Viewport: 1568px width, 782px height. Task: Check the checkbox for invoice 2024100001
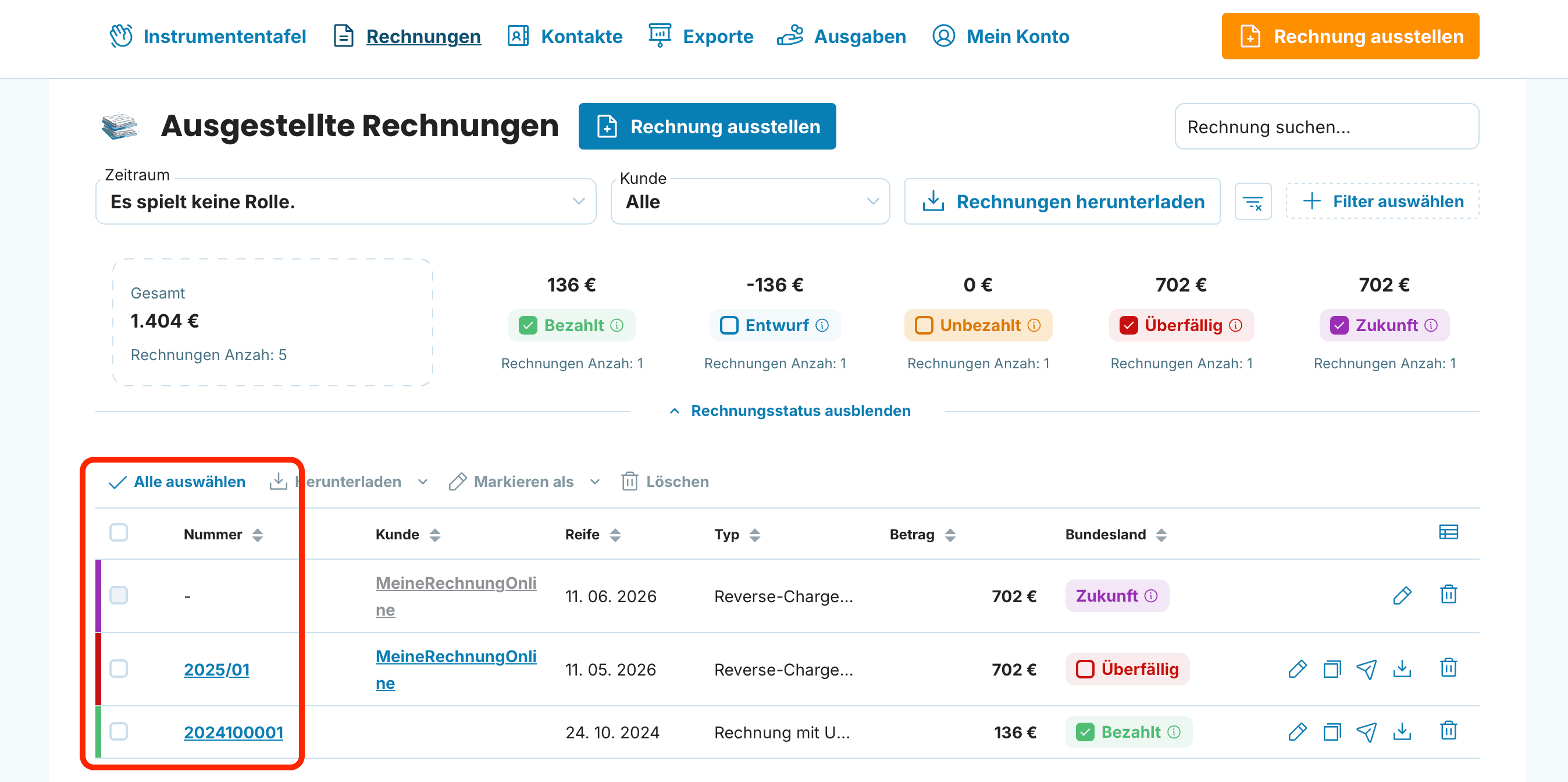tap(118, 731)
